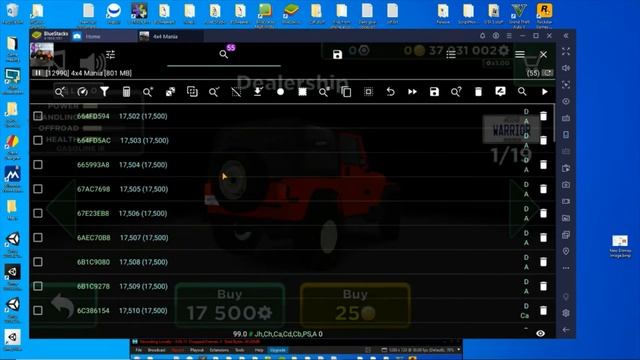Click the BlueStacks sidebar volume icon
640x360 pixels.
566,68
